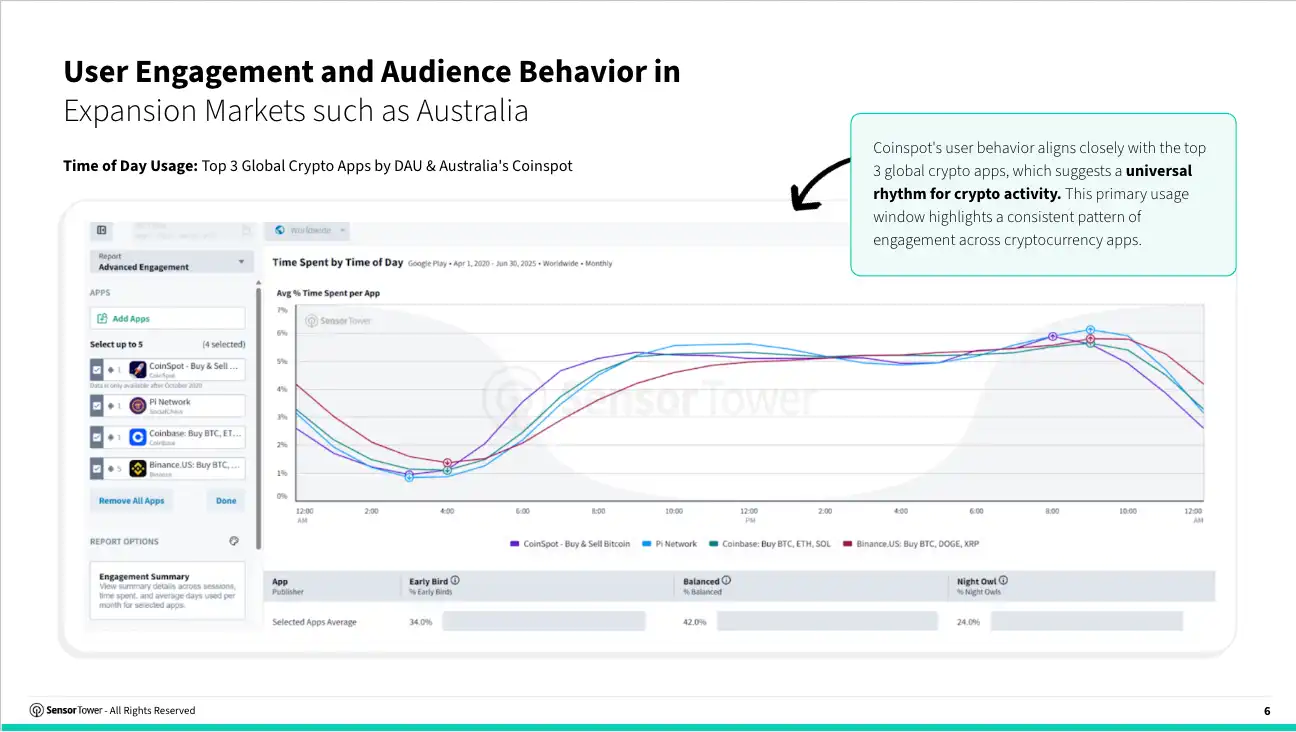Click the Done button
Image resolution: width=1296 pixels, height=732 pixels.
(x=226, y=501)
